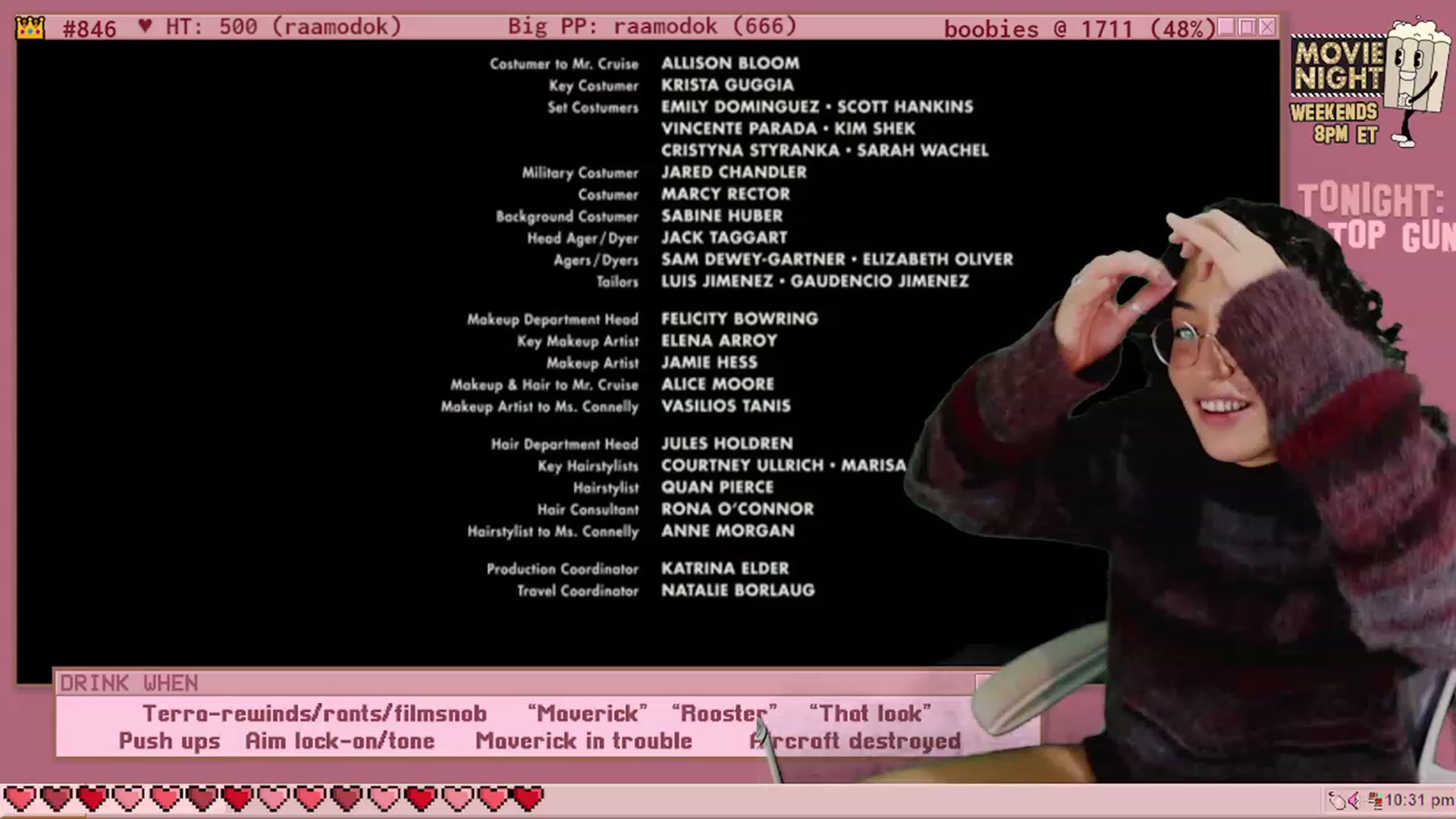Select credit name 'ALICE MOORE'
This screenshot has width=1456, height=819.
717,384
